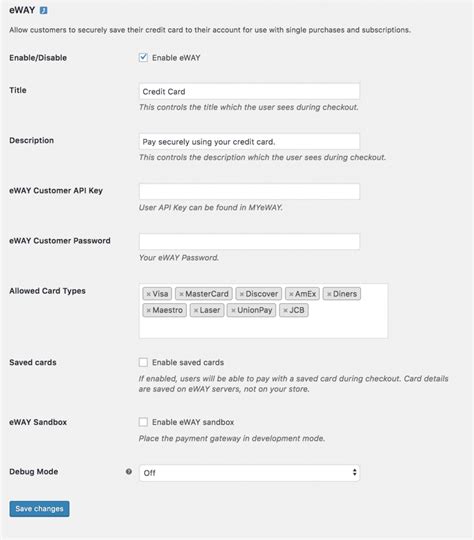Click the Debug Mode help tooltip icon
Image resolution: width=474 pixels, height=540 pixels.
tap(129, 471)
